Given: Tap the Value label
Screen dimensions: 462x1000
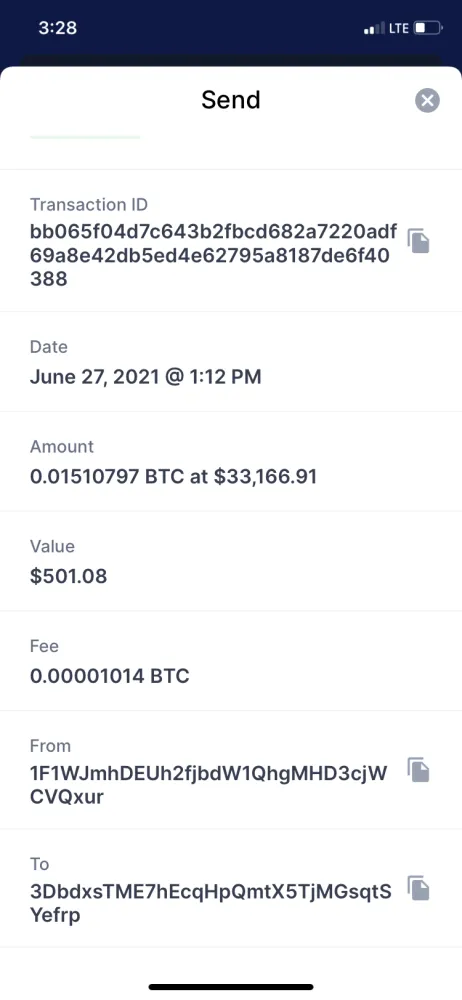Looking at the screenshot, I should [52, 547].
